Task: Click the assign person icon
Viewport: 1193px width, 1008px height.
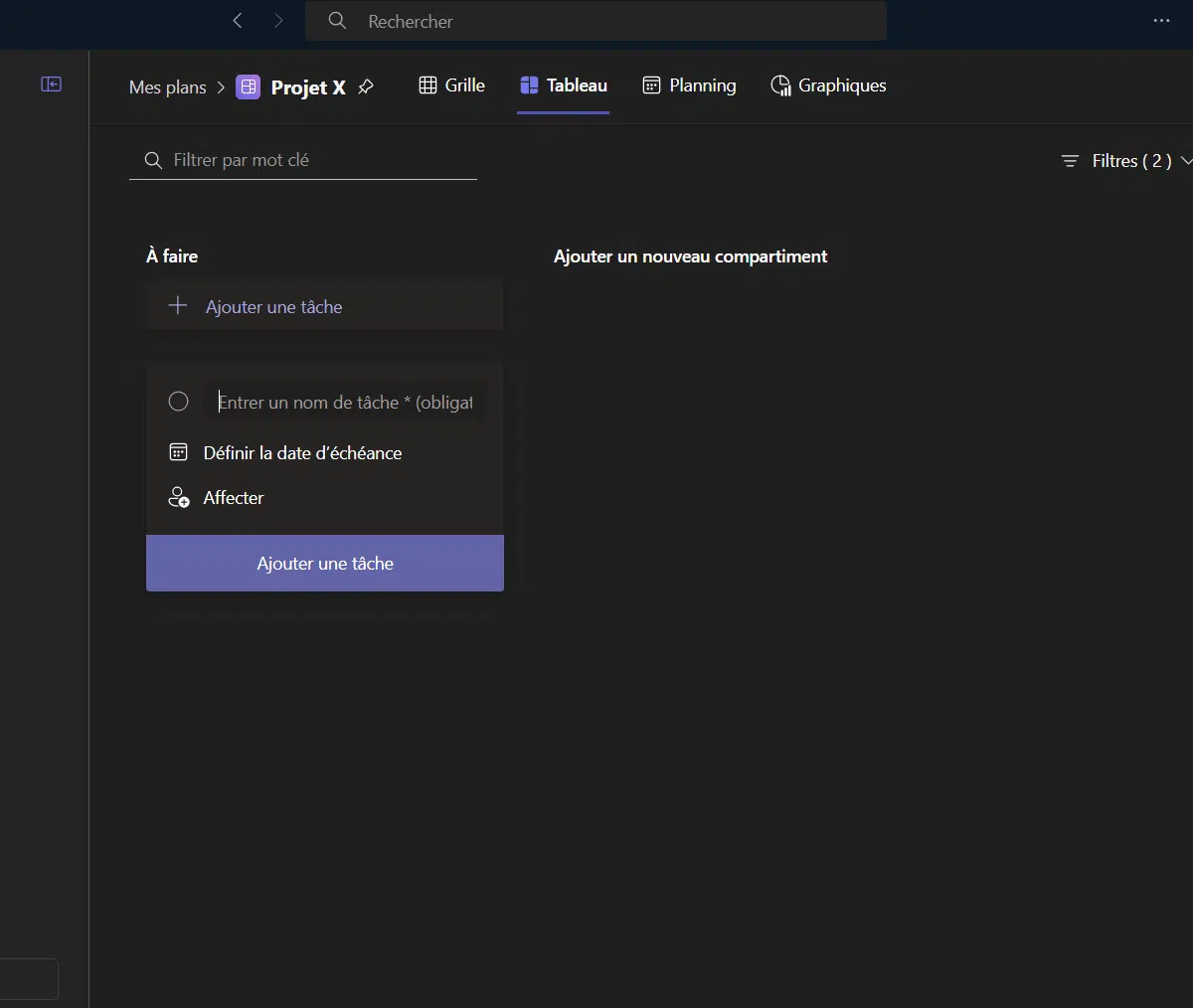Action: coord(179,498)
